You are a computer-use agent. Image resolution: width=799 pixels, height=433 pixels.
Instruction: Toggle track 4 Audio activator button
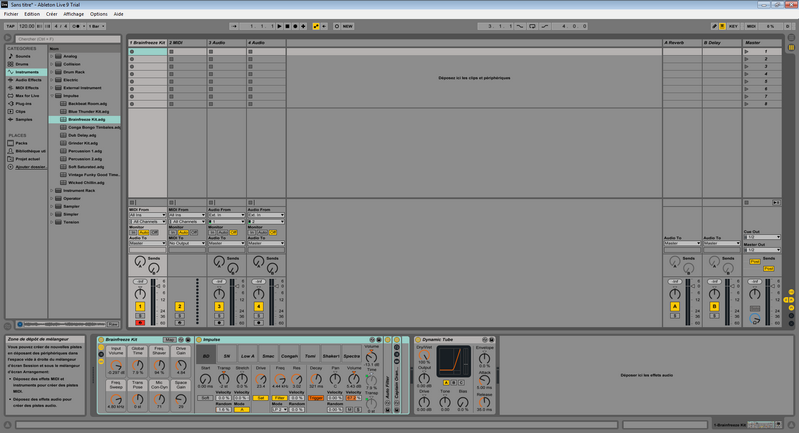(258, 306)
